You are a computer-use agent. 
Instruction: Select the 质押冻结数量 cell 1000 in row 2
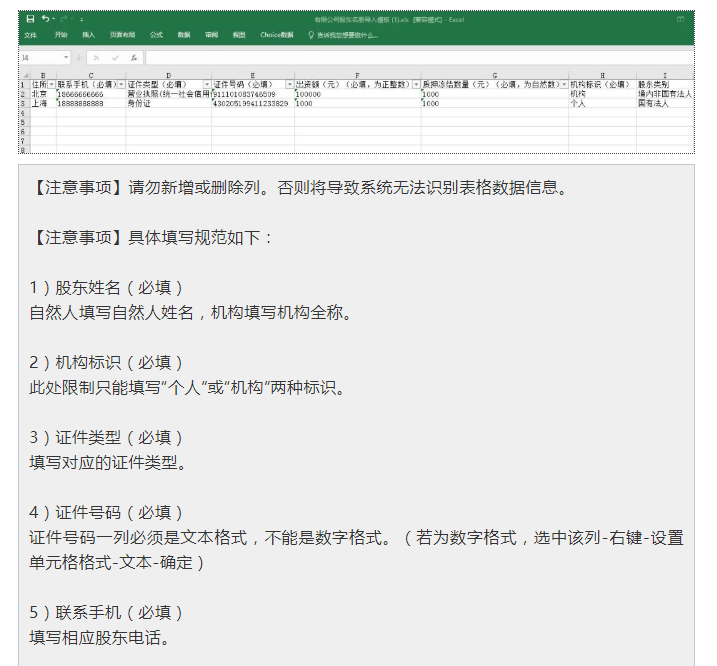(495, 94)
